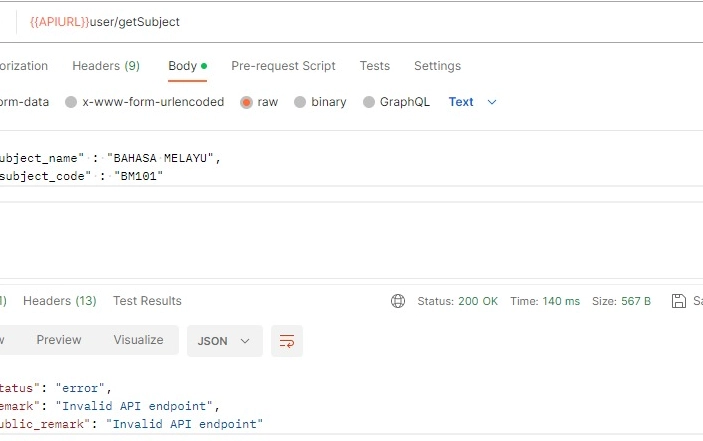This screenshot has height=441, width=703.
Task: Switch response view to Preview
Action: (x=59, y=340)
